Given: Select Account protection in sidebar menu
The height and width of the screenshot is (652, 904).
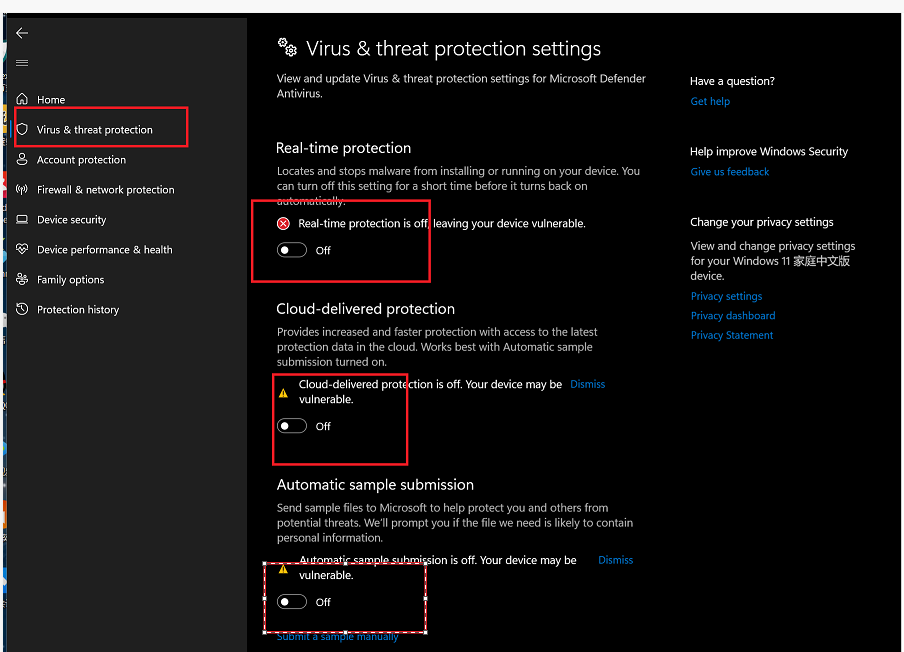Looking at the screenshot, I should coord(81,159).
